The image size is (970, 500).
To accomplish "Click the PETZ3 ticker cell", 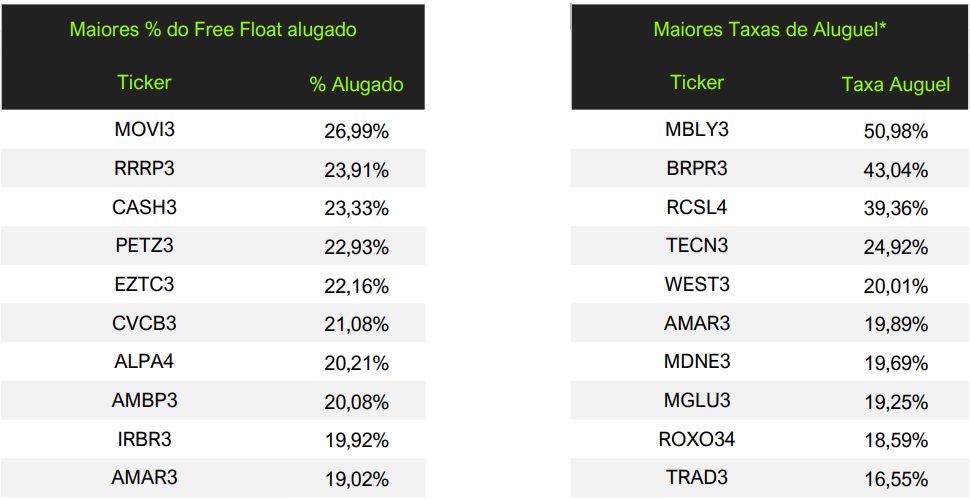I will (x=145, y=246).
